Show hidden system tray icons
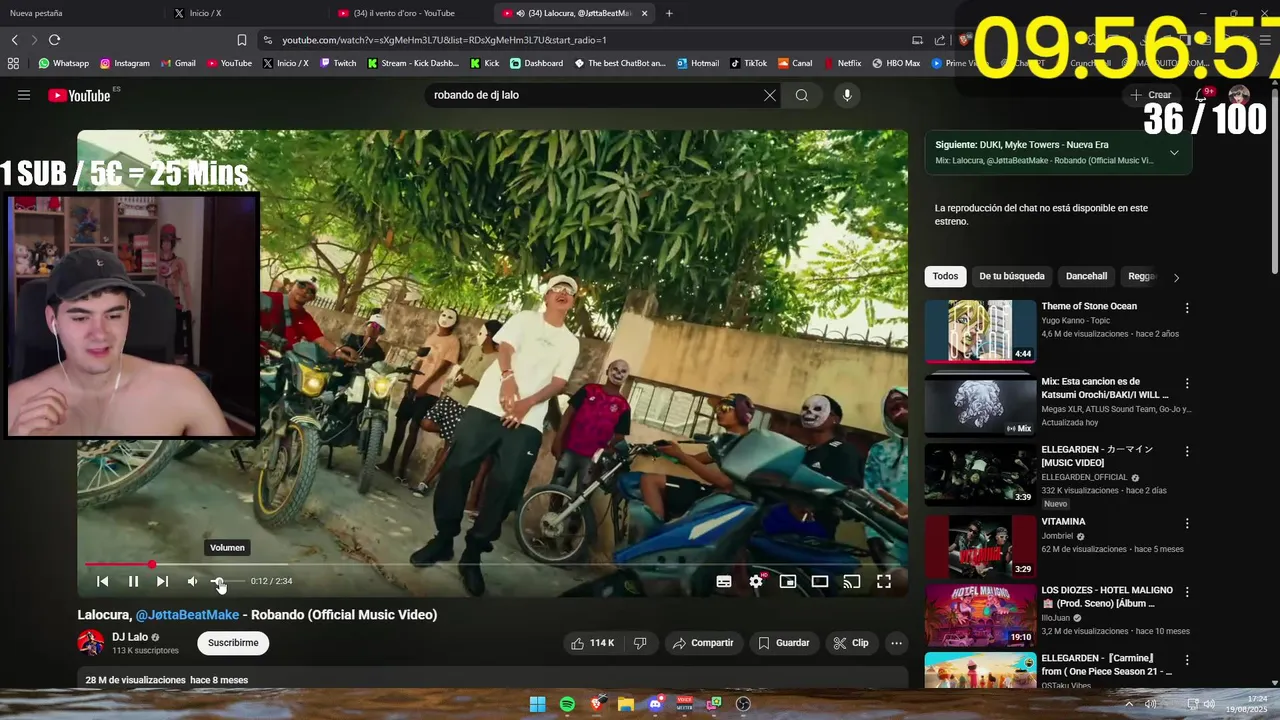1280x720 pixels. coord(1129,704)
